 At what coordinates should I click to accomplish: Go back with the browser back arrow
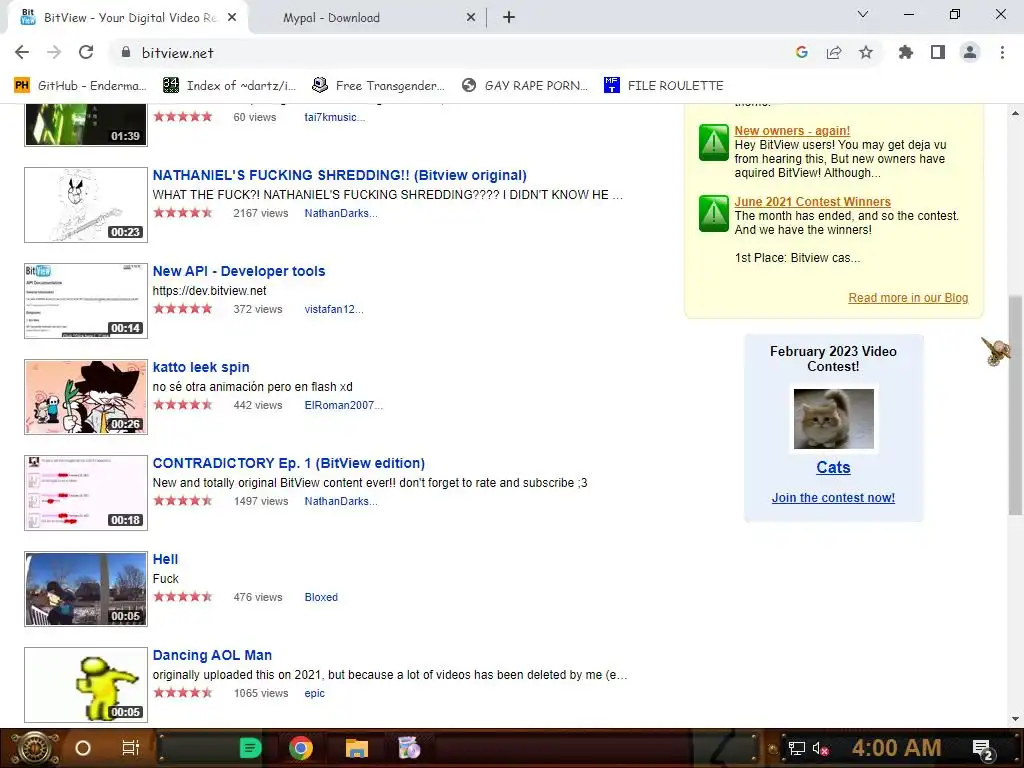point(22,53)
